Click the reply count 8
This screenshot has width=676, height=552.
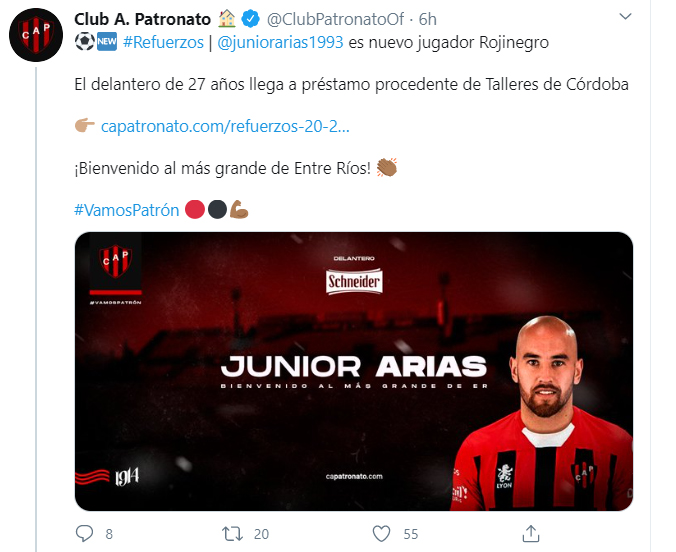pyautogui.click(x=109, y=534)
